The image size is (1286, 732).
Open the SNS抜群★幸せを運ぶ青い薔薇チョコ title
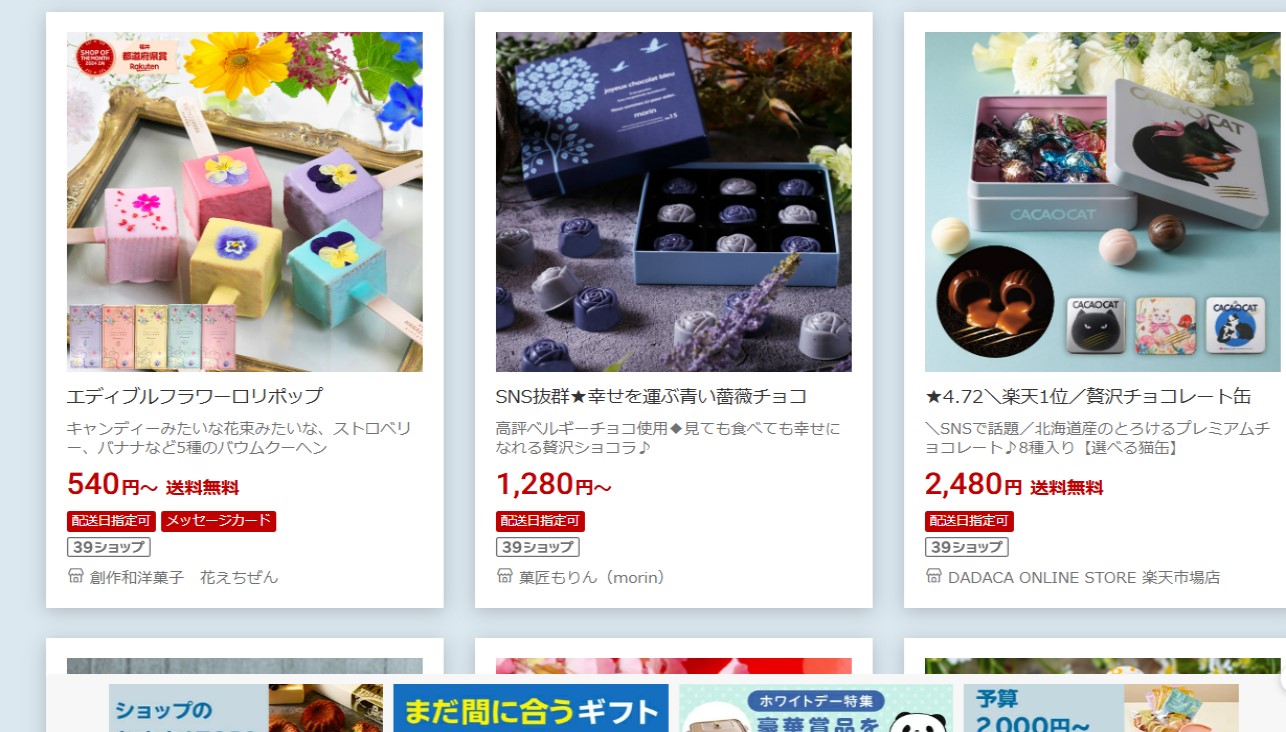tap(652, 396)
